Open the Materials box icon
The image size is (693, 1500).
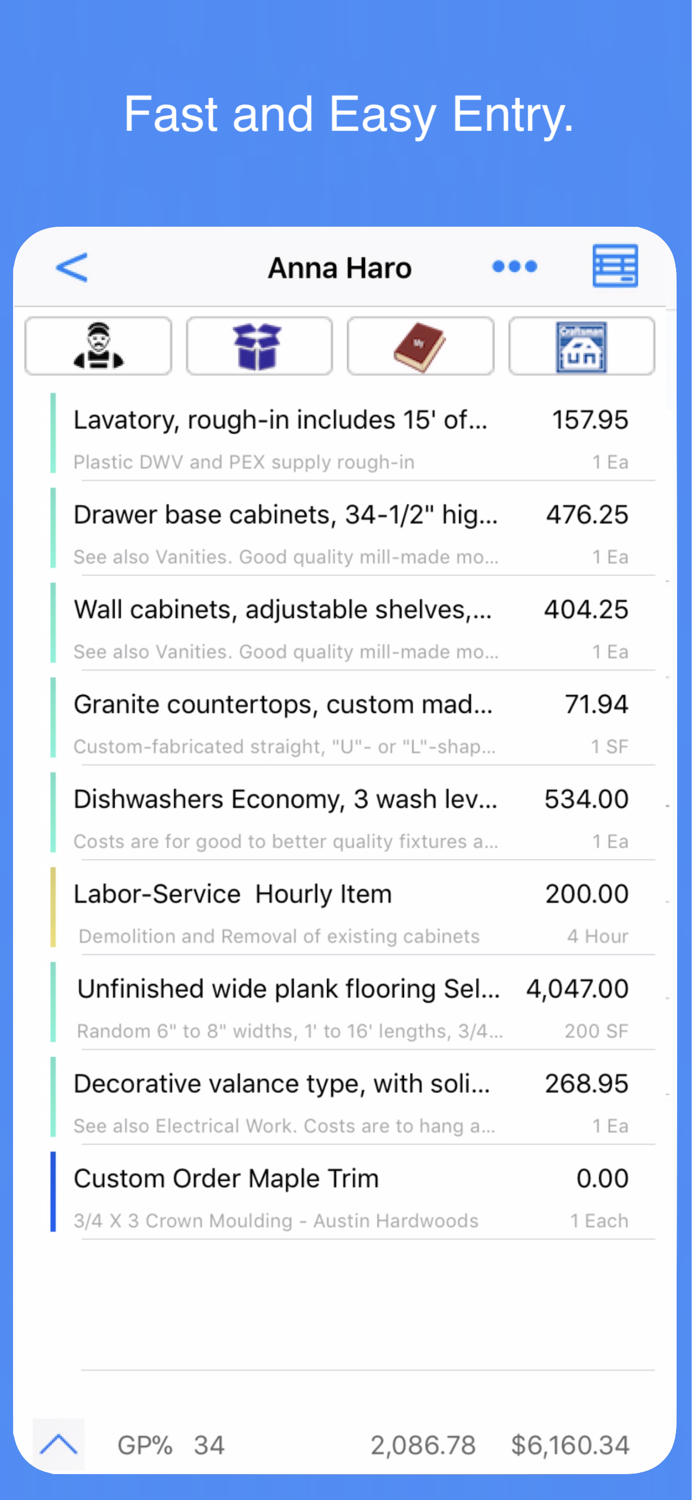click(259, 345)
